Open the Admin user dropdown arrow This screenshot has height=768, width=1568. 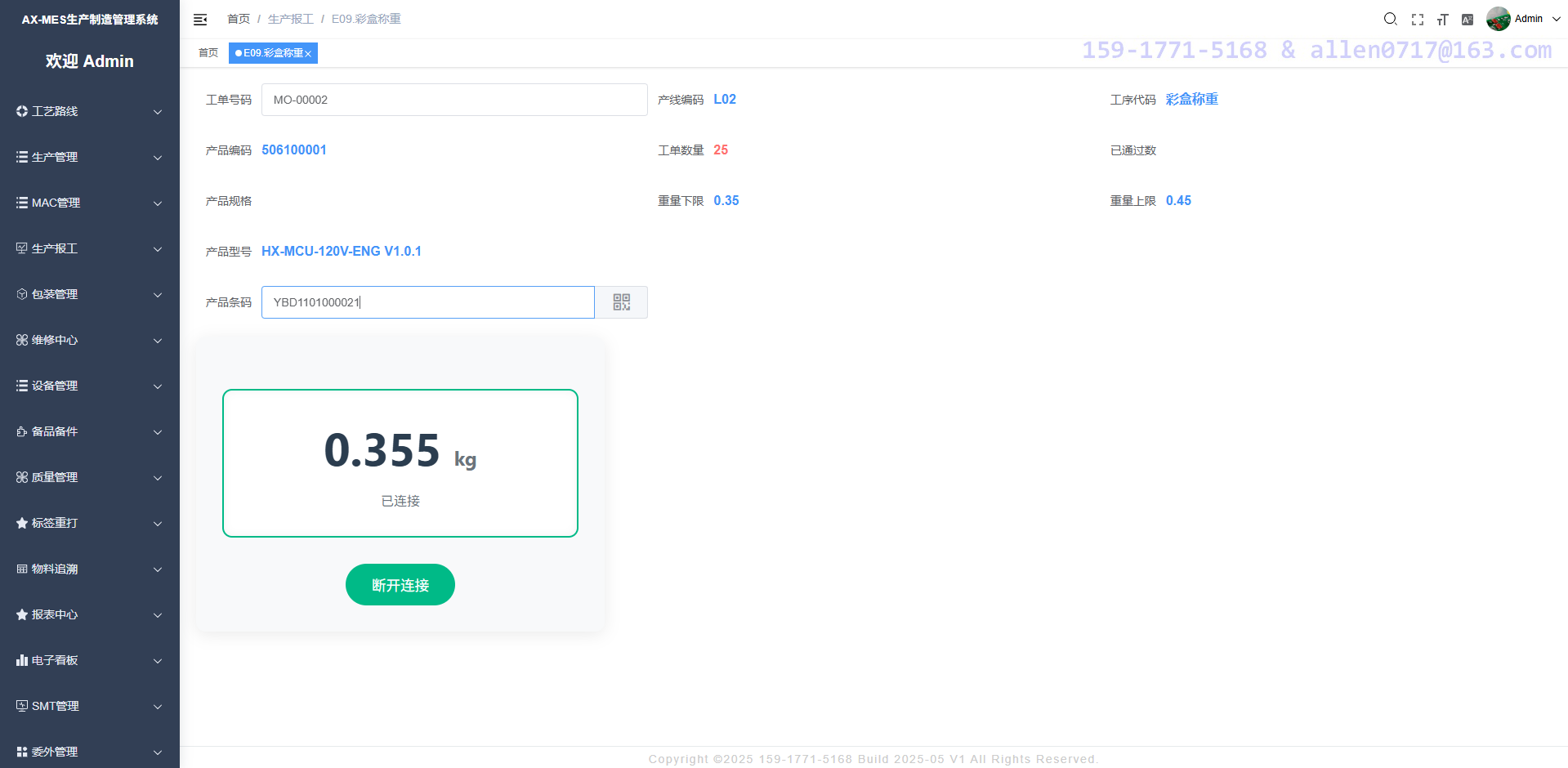[1556, 19]
